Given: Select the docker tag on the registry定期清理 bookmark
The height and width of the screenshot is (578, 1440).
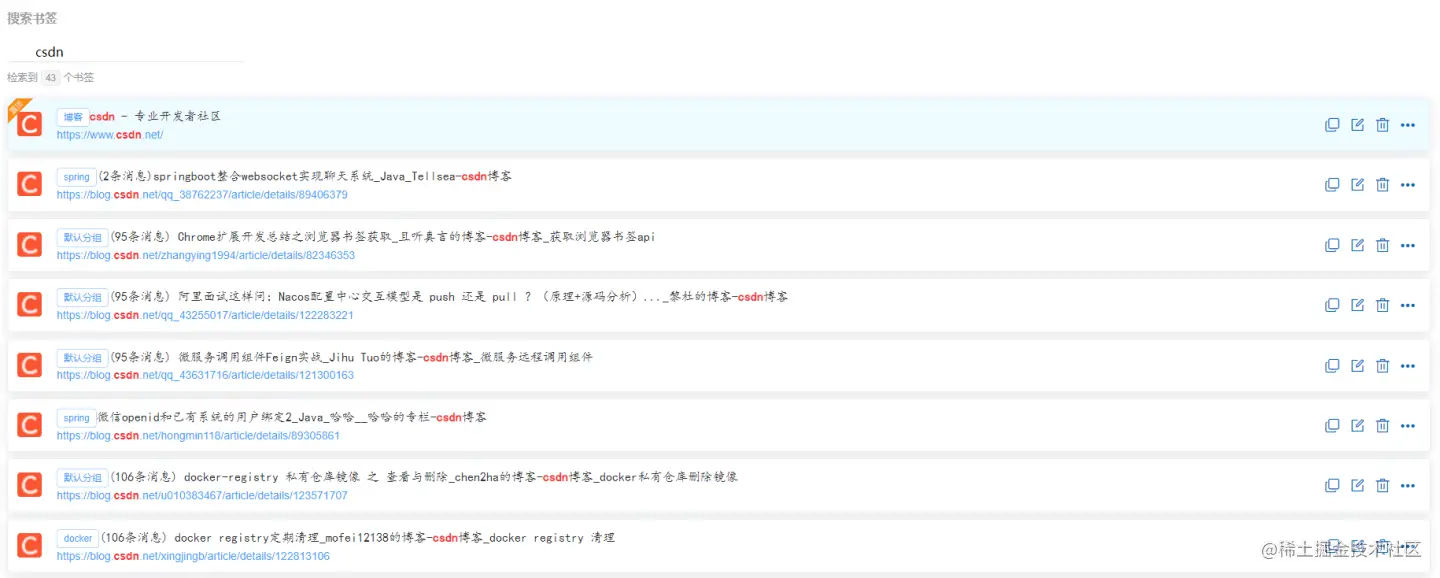Looking at the screenshot, I should tap(78, 538).
